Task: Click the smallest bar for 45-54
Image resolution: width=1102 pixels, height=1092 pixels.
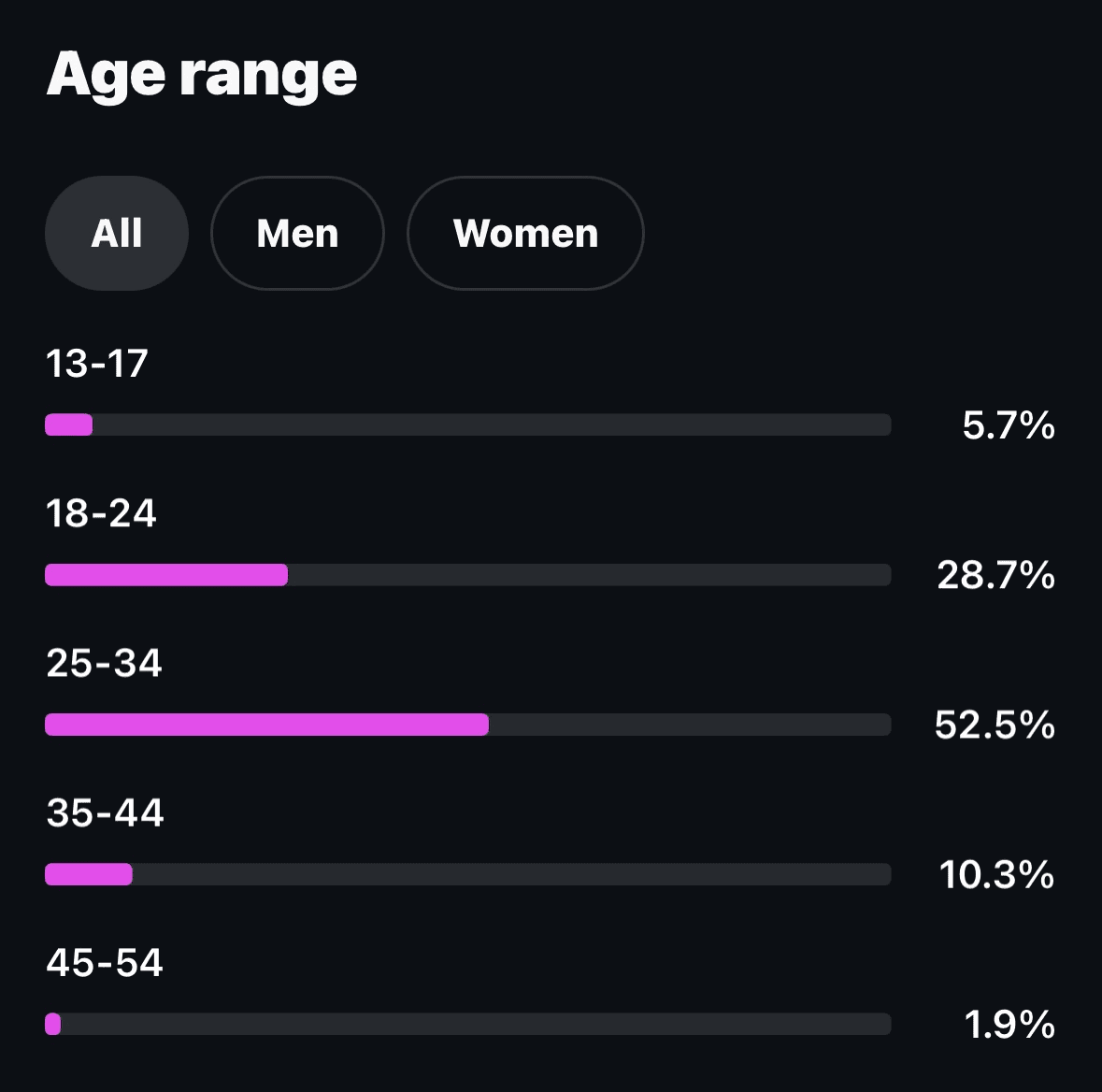Action: click(467, 1024)
